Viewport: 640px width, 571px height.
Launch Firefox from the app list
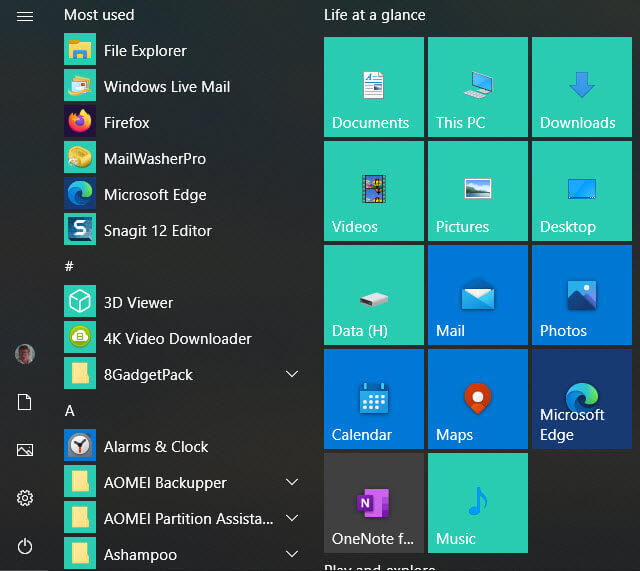(x=184, y=122)
